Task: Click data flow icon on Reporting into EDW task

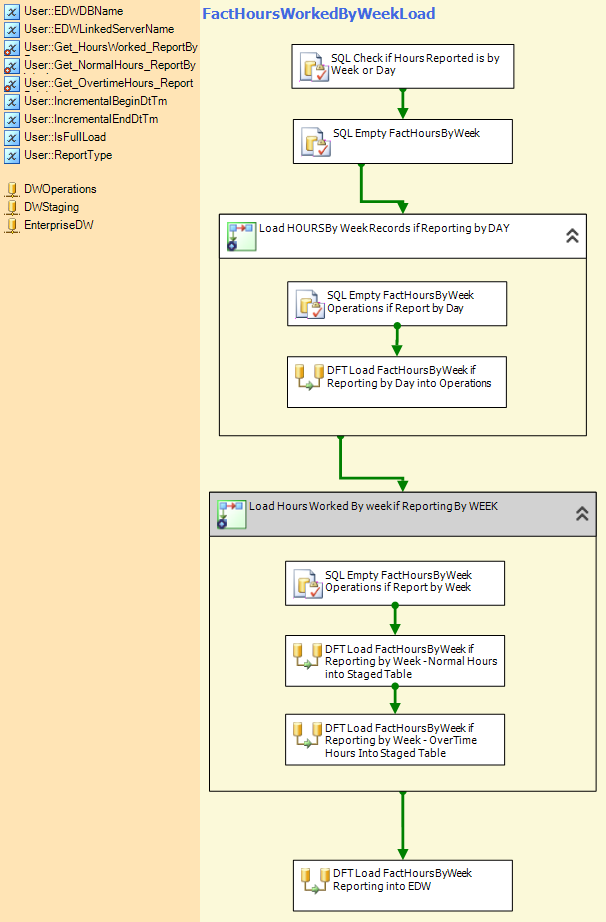Action: pos(316,880)
